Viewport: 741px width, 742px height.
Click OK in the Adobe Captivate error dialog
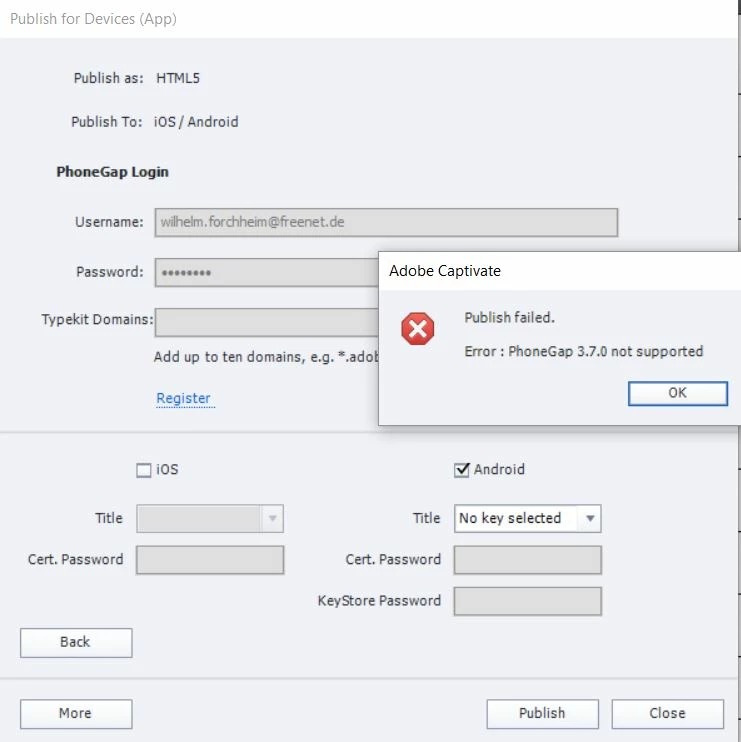tap(678, 393)
